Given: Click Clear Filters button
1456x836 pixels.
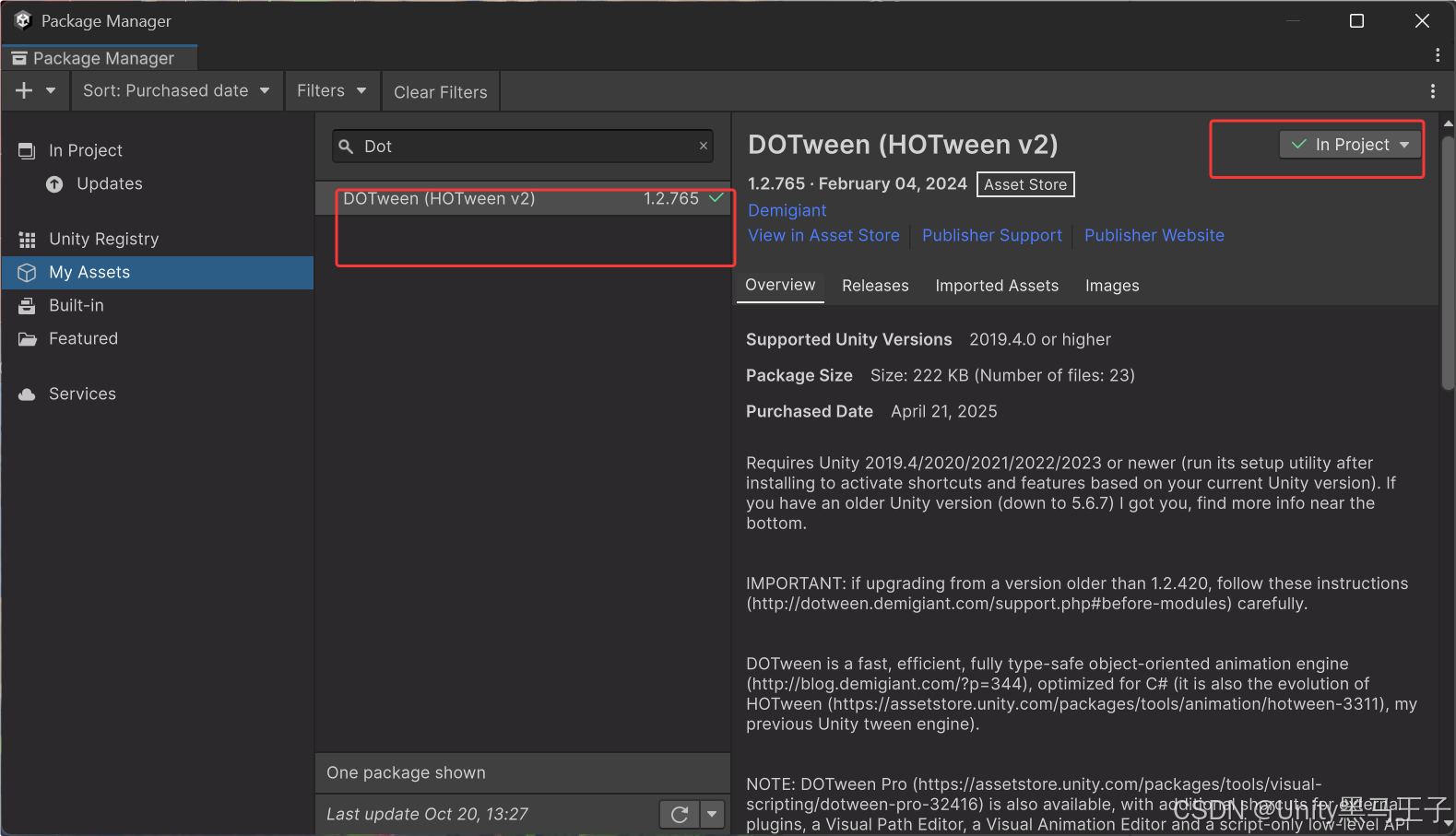Looking at the screenshot, I should pyautogui.click(x=441, y=91).
